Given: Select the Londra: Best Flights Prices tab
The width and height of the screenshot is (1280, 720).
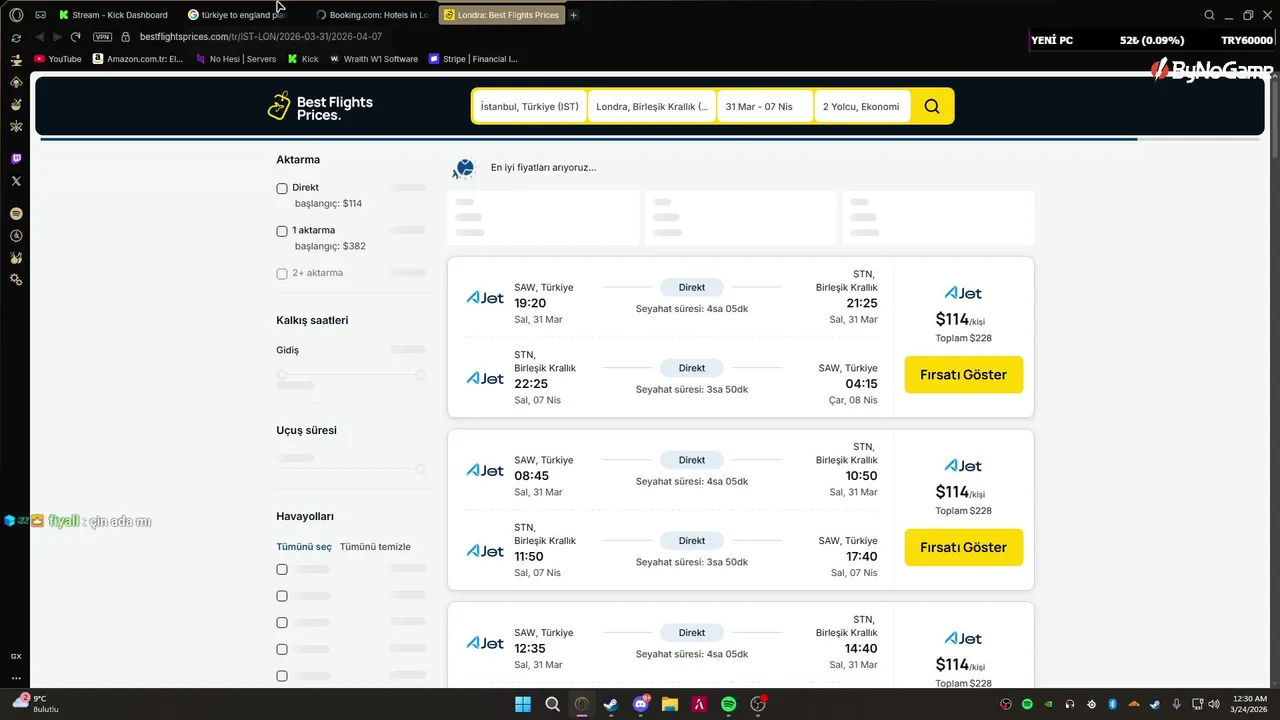Looking at the screenshot, I should (502, 15).
